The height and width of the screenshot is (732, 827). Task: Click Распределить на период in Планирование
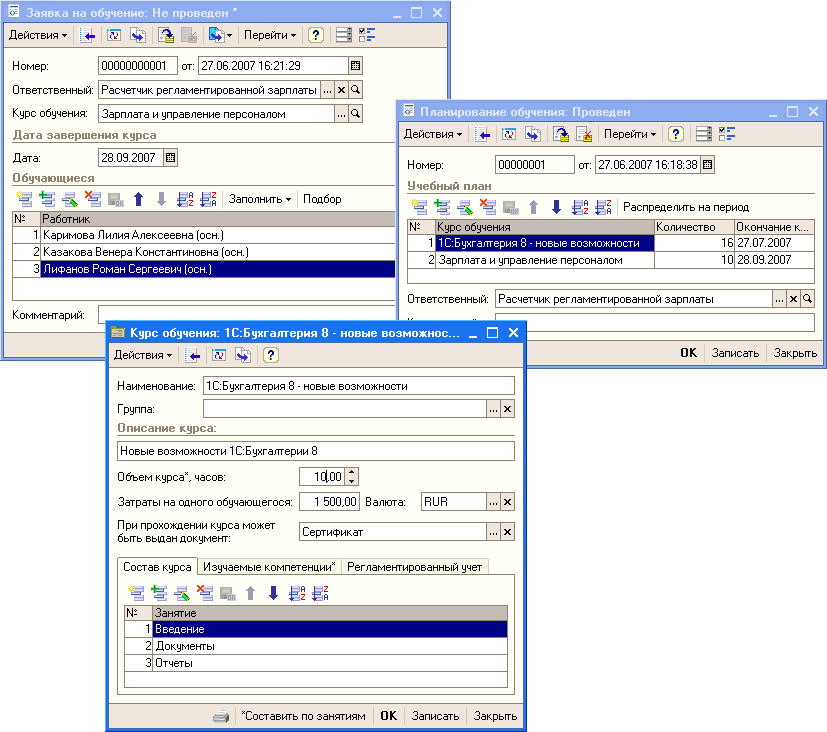click(686, 207)
